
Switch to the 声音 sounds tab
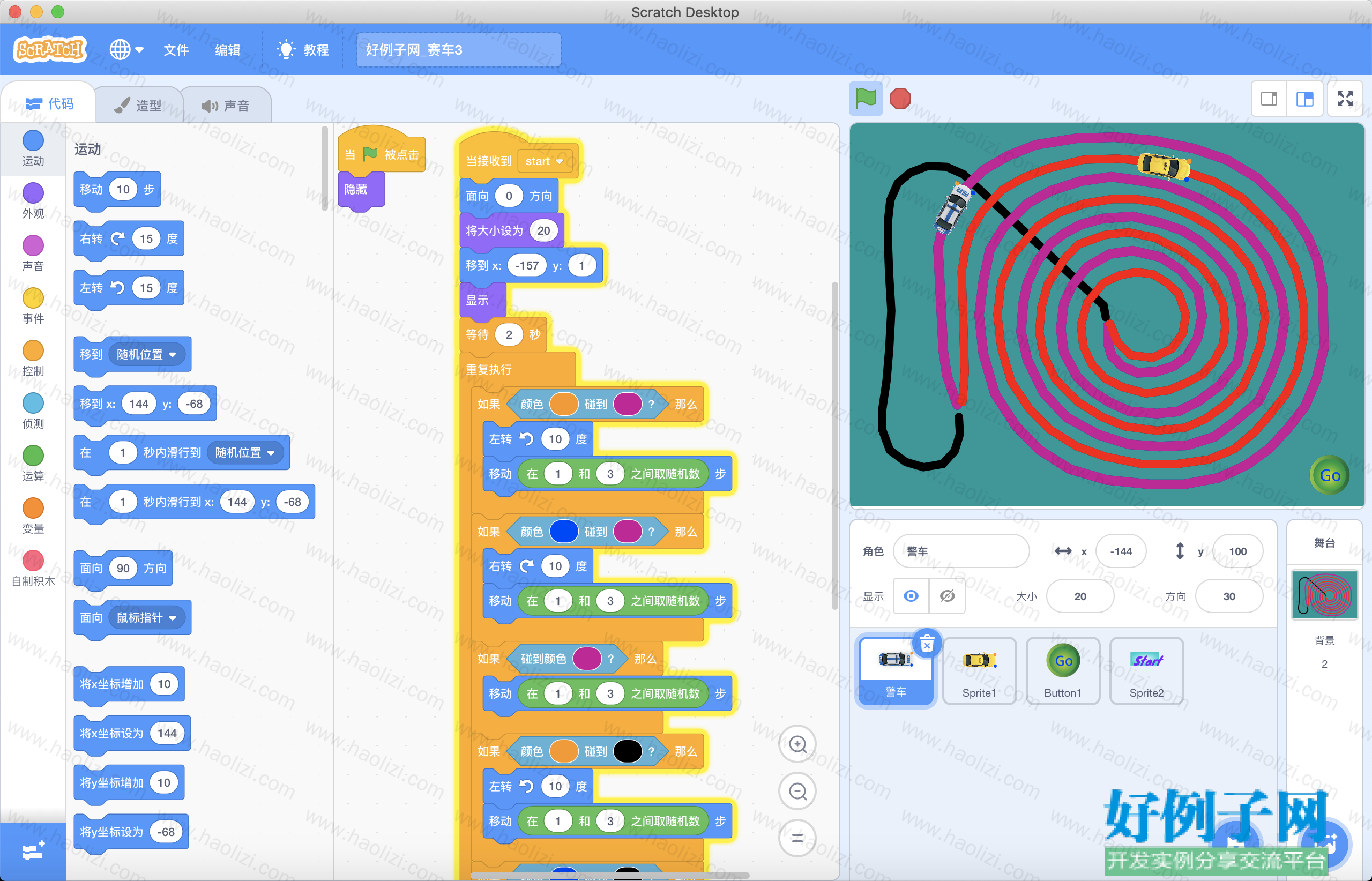(x=226, y=105)
